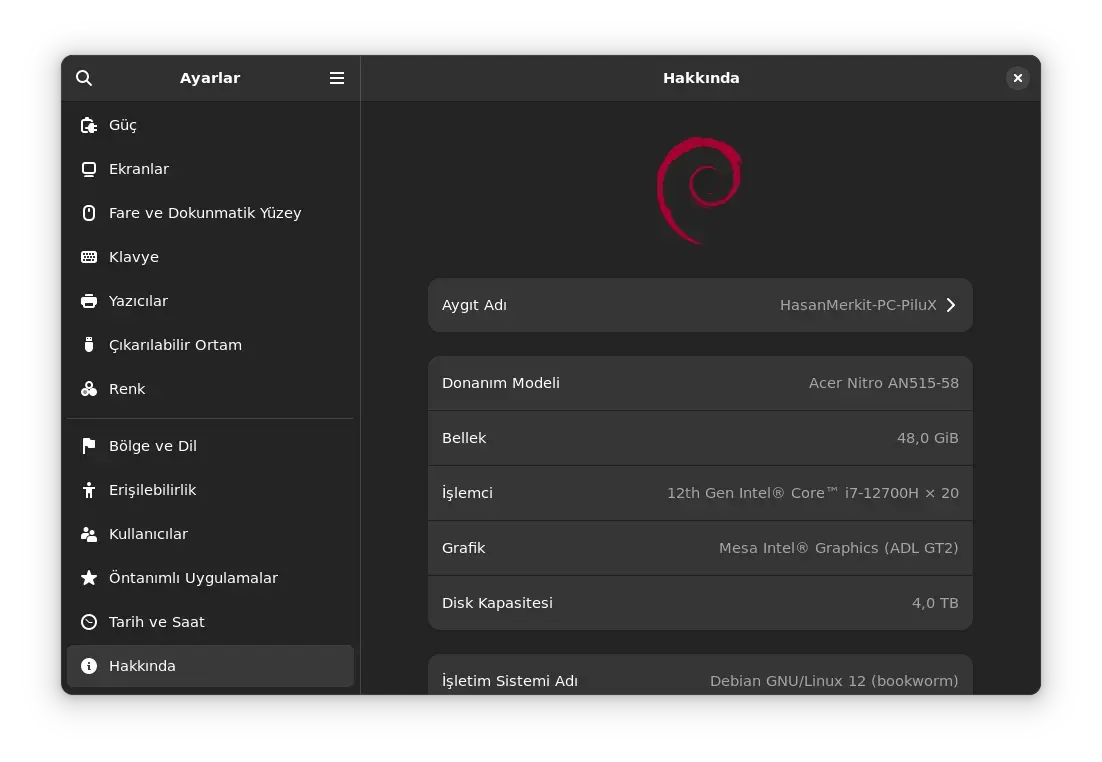The height and width of the screenshot is (762, 1102).
Task: Open the settings search magnifier icon
Action: pos(84,78)
